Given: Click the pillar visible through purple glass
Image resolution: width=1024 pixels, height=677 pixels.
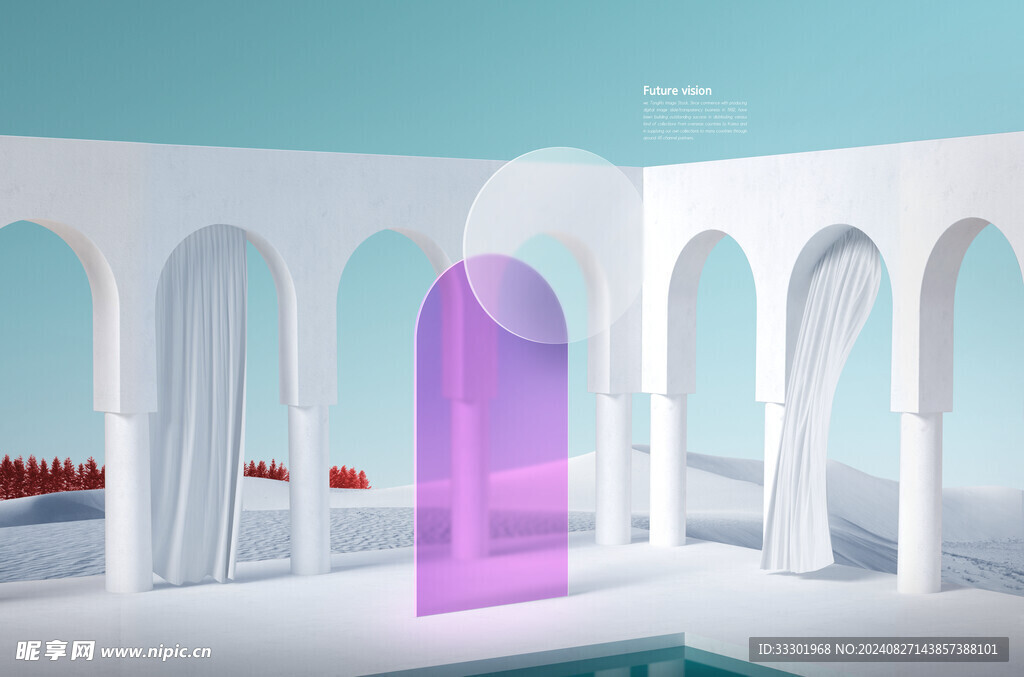Looking at the screenshot, I should click(x=468, y=470).
